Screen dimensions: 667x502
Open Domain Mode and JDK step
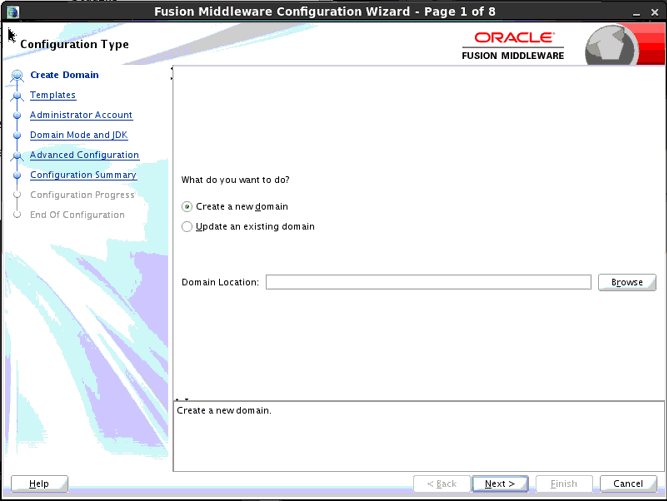pyautogui.click(x=79, y=135)
